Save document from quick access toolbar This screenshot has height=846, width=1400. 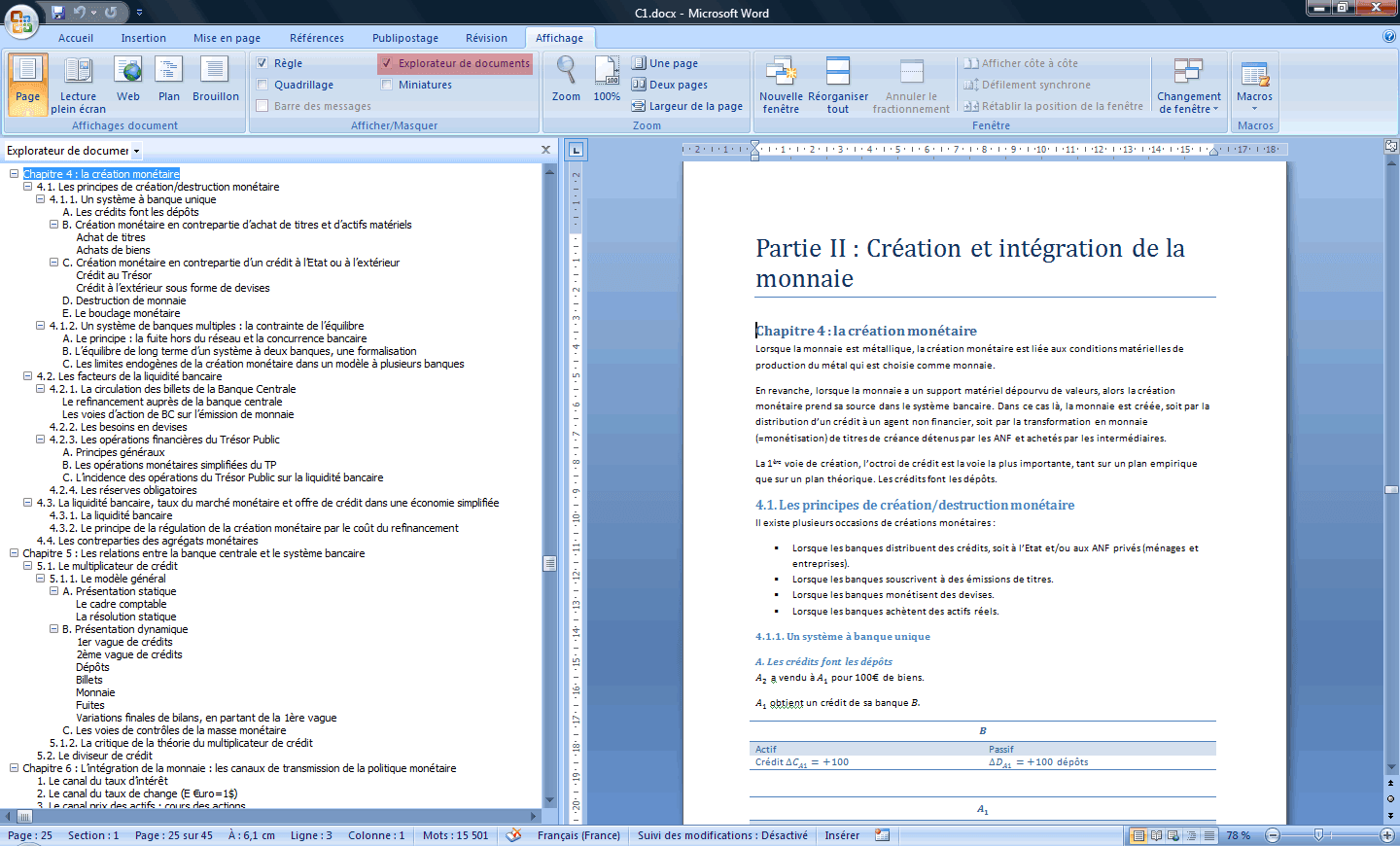(x=57, y=13)
